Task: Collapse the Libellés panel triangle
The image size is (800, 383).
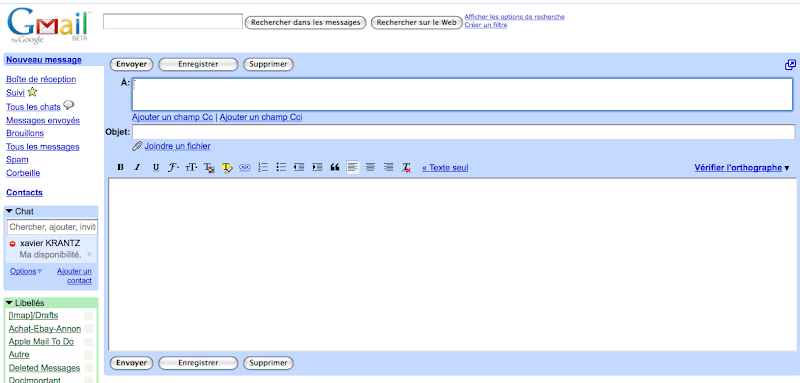Action: [9, 303]
